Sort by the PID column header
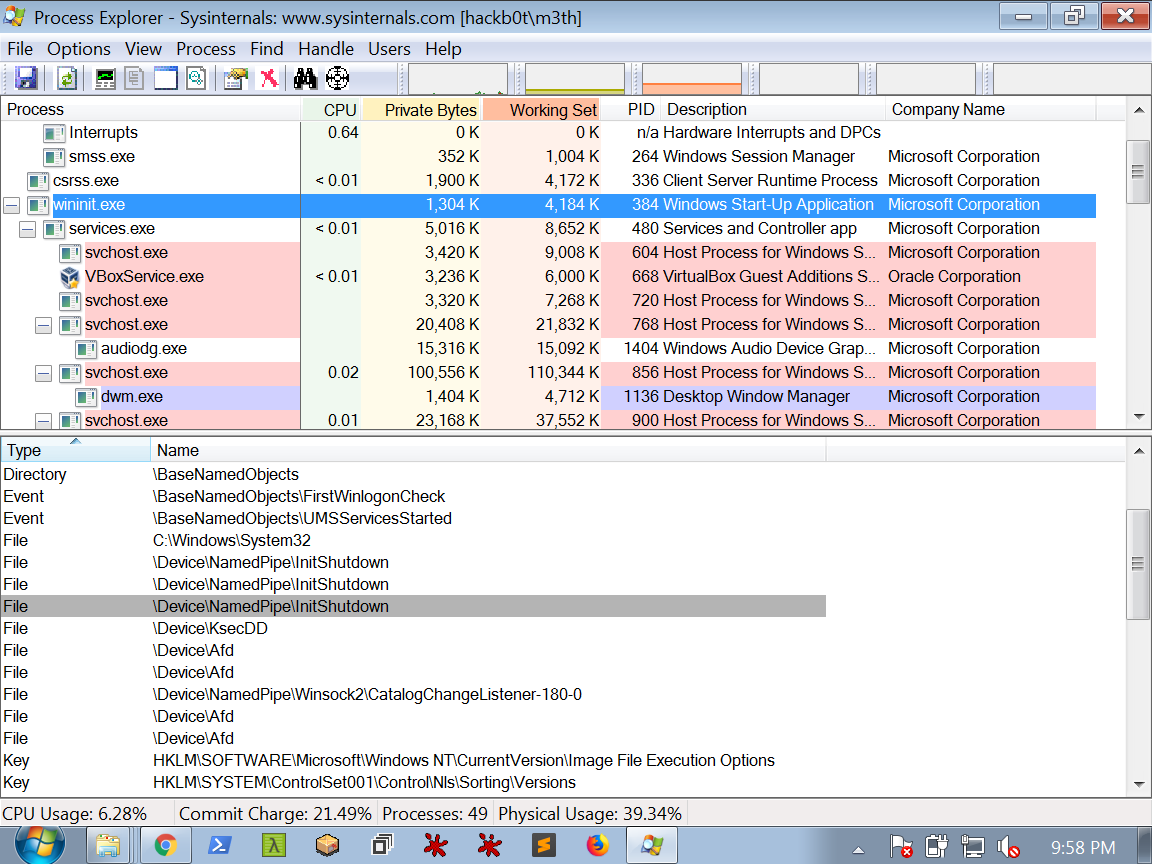 631,109
